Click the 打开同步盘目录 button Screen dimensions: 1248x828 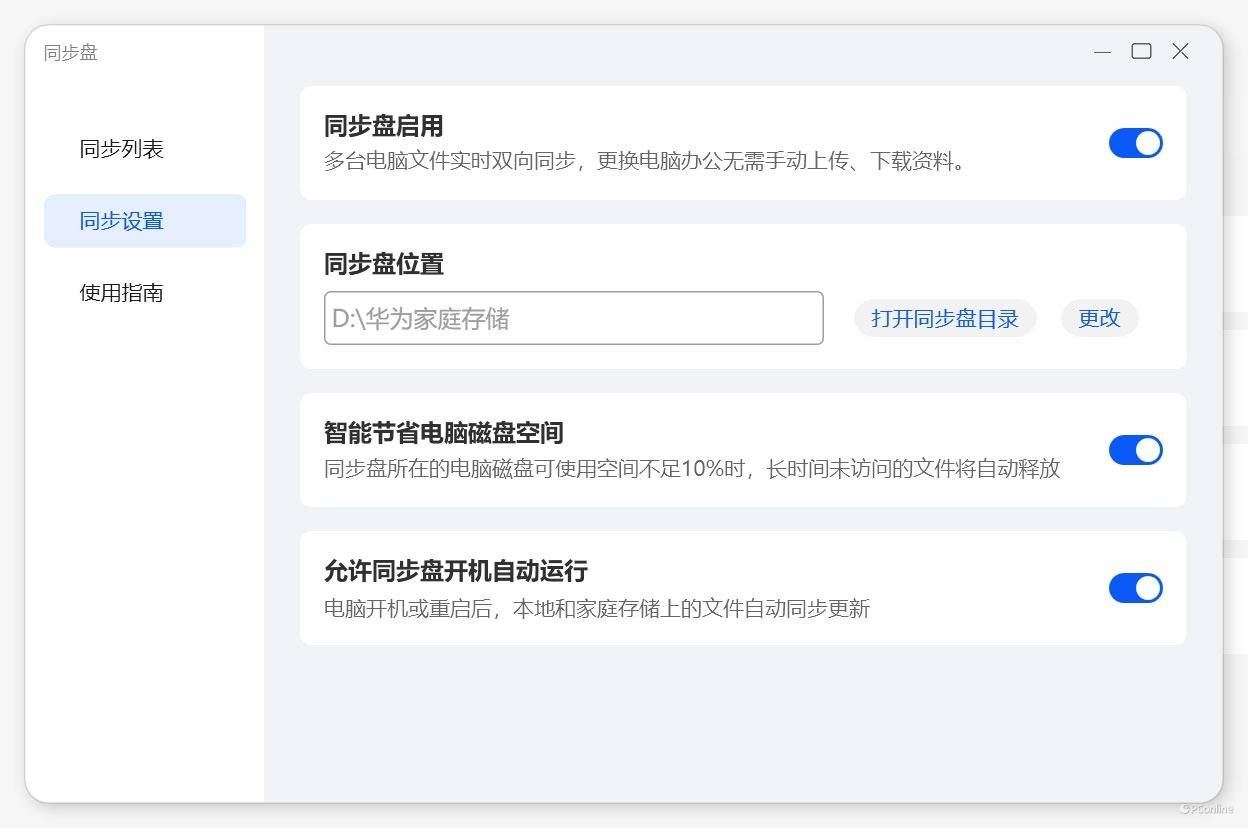click(x=944, y=319)
